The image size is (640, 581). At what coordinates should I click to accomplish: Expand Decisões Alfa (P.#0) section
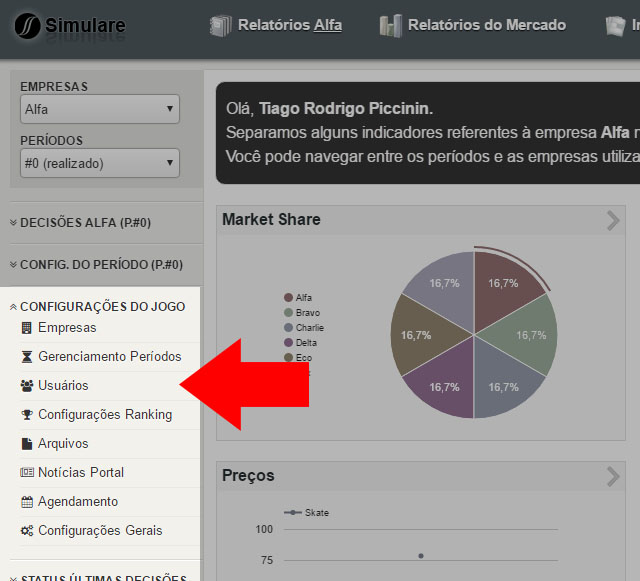tap(80, 223)
